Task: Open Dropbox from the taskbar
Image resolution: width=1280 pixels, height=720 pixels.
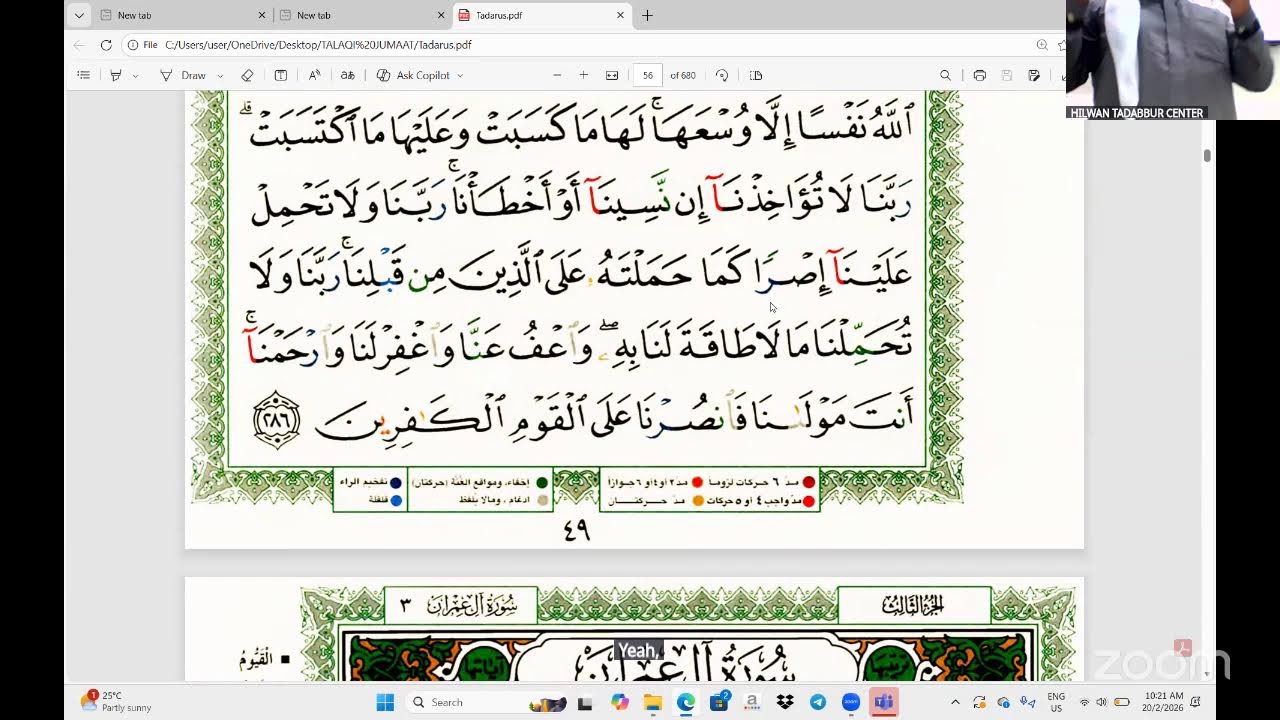Action: [785, 703]
